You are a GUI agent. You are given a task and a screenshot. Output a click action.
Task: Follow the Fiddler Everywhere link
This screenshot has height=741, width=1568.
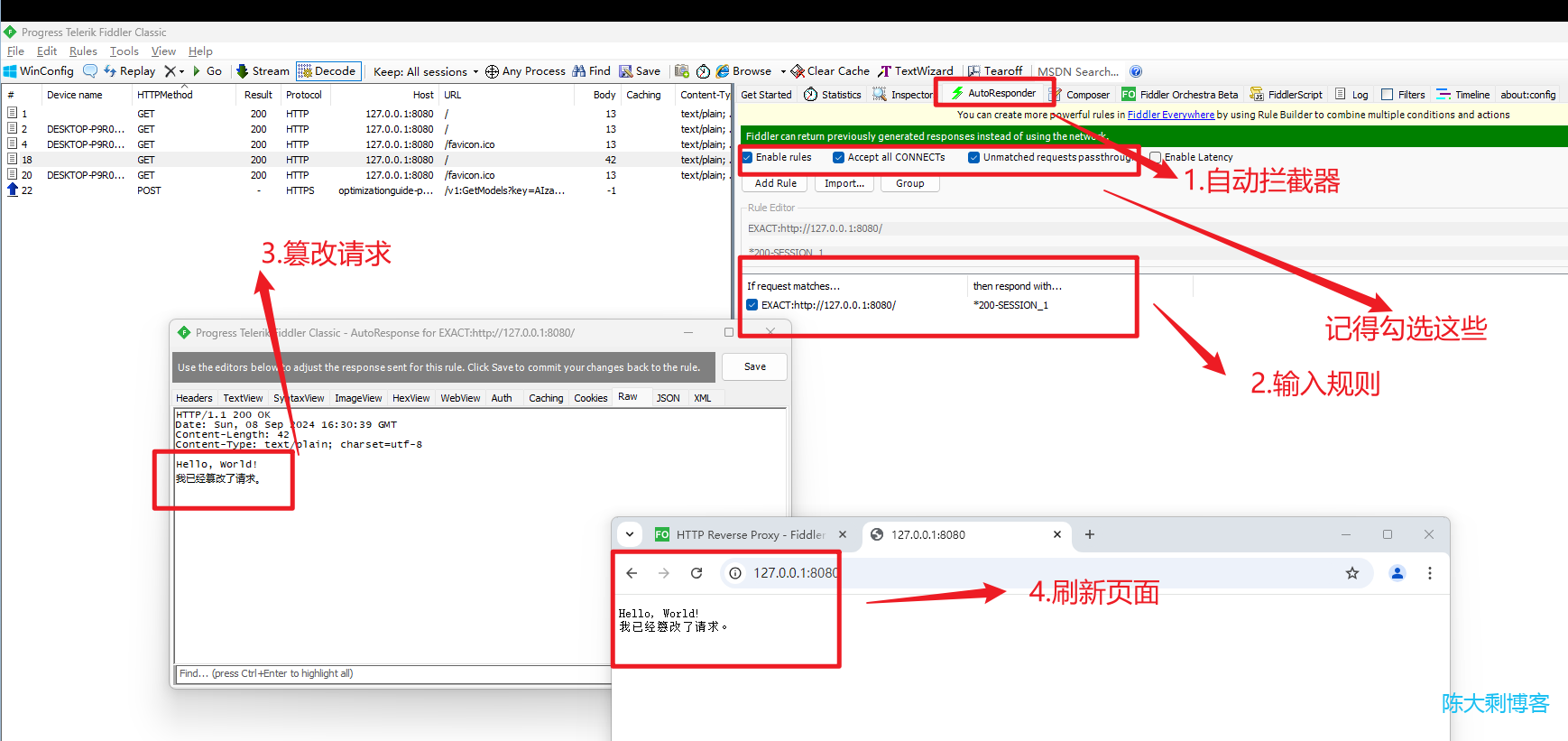1171,115
